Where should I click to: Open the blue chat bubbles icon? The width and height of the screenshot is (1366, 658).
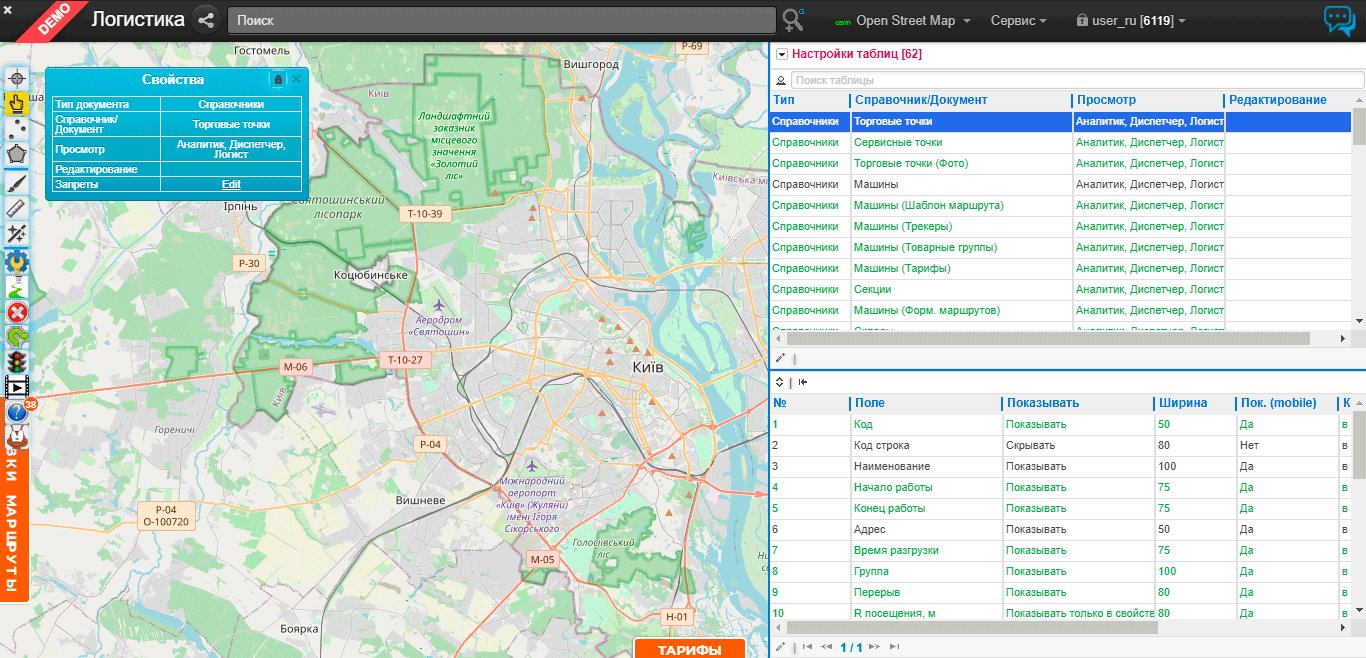coord(1338,21)
